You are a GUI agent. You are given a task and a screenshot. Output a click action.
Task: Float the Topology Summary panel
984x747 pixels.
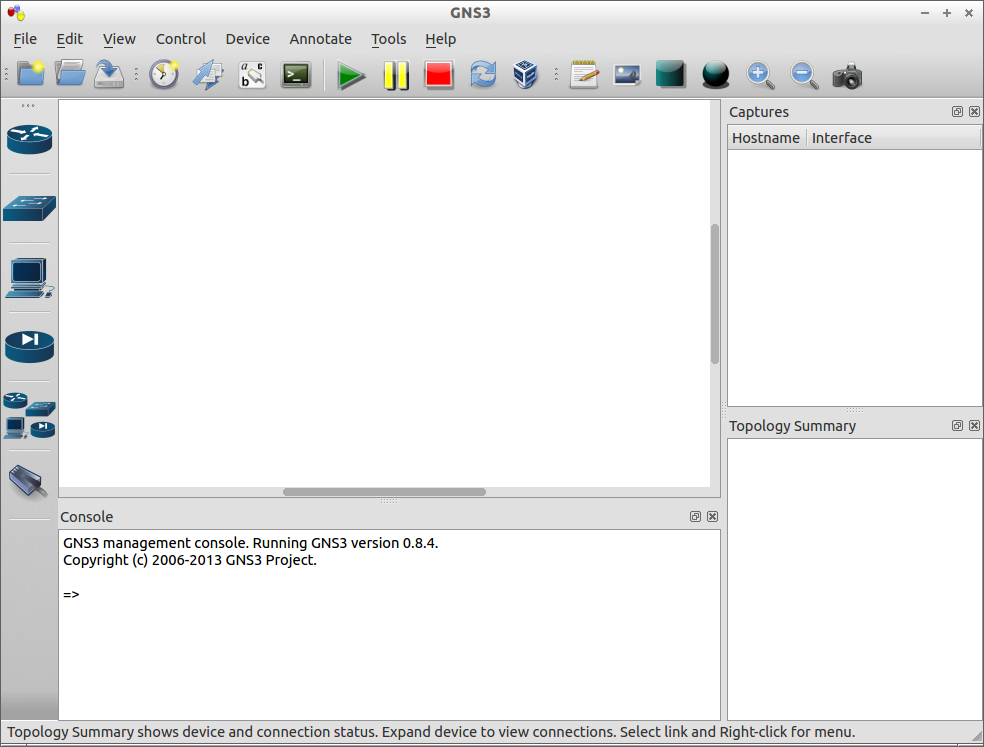click(x=957, y=426)
